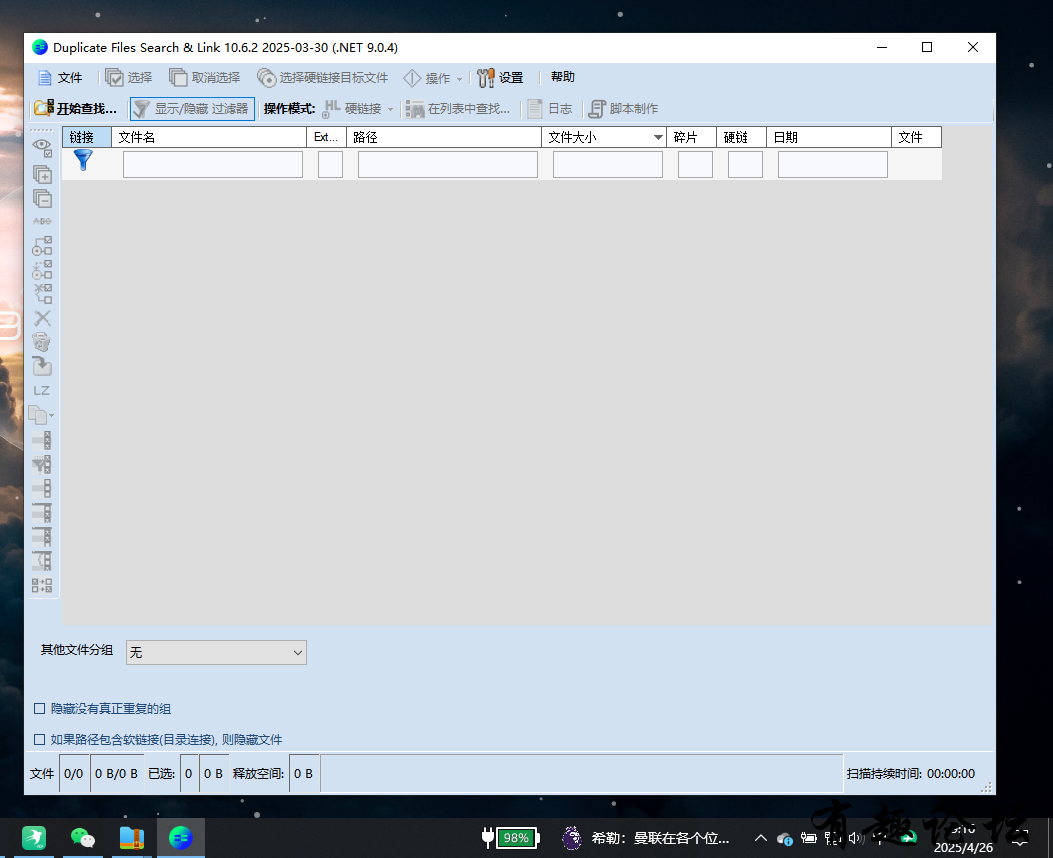1053x858 pixels.
Task: Open the 其他文件分组 dropdown showing 无
Action: click(x=216, y=653)
